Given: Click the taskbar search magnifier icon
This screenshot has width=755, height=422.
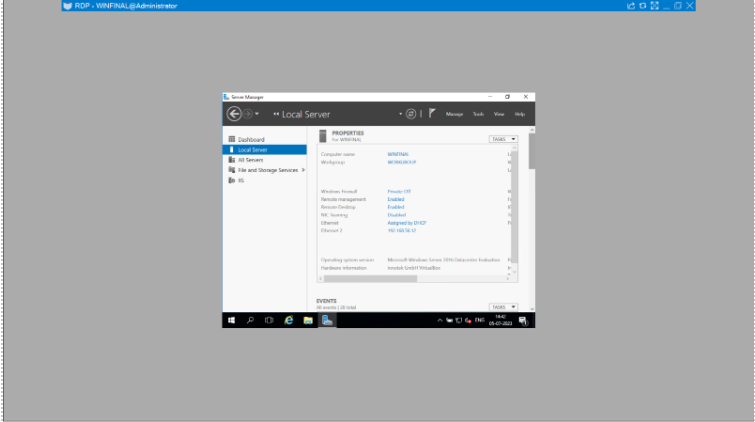Looking at the screenshot, I should [x=250, y=320].
